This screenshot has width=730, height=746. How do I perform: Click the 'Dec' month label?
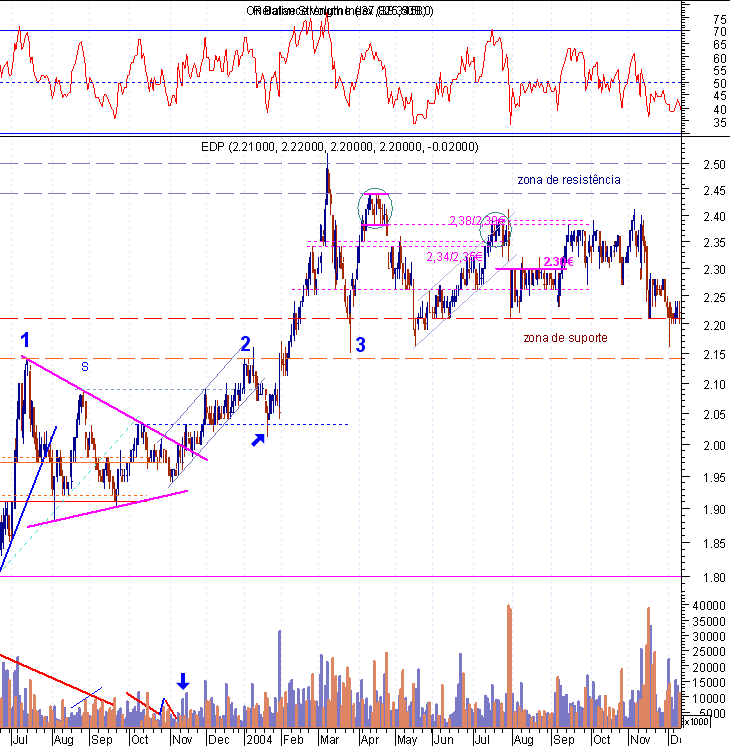pos(218,739)
